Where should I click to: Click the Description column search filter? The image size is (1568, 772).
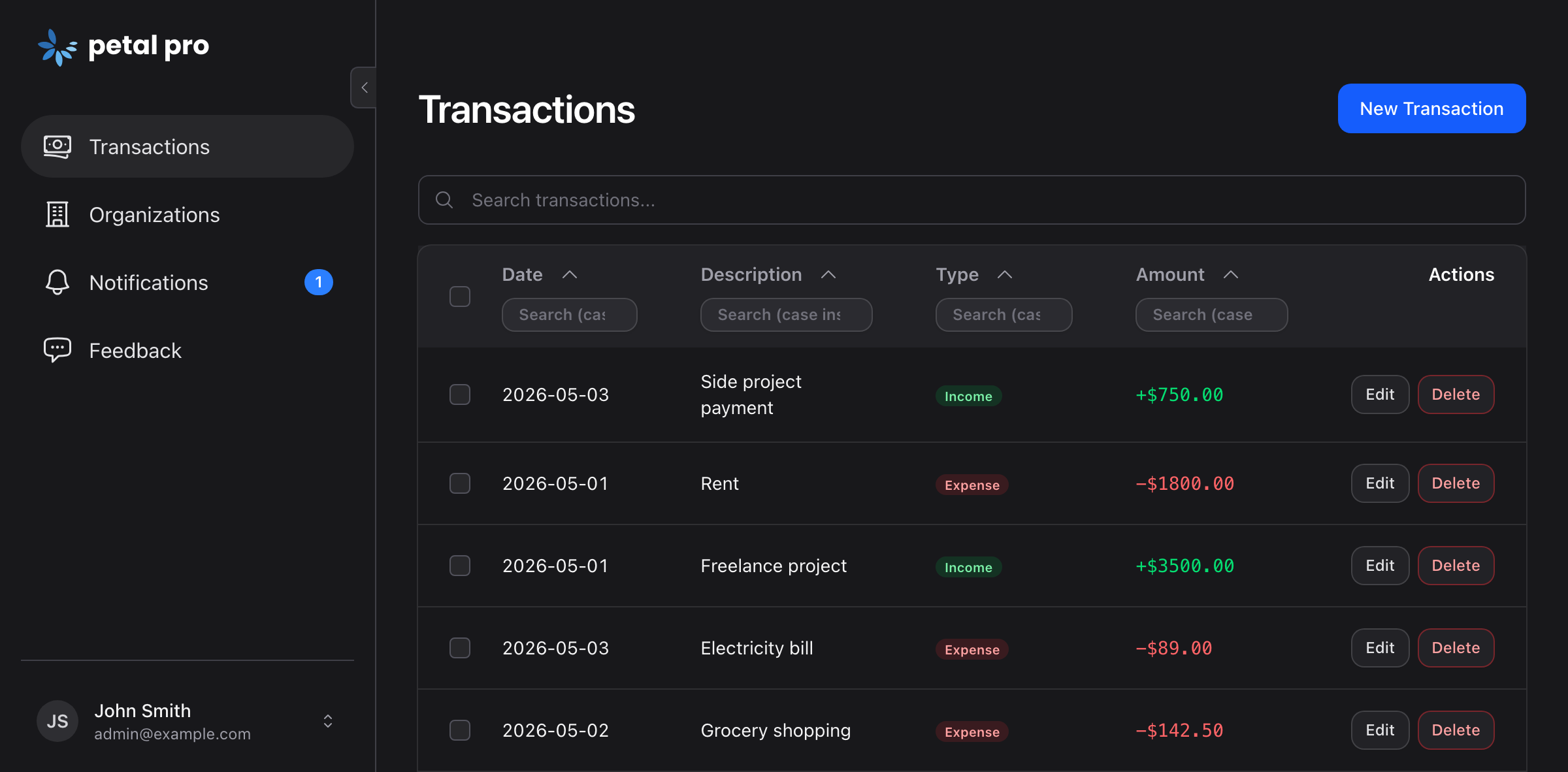786,315
